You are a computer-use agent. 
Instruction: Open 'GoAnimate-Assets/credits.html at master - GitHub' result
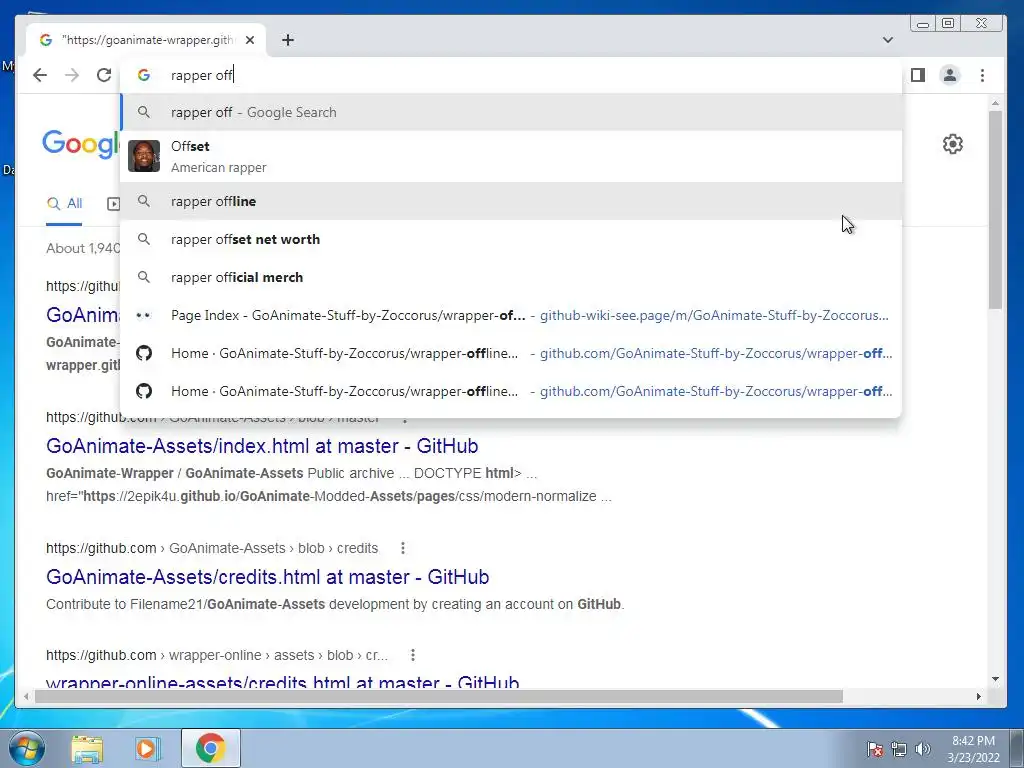pos(267,577)
